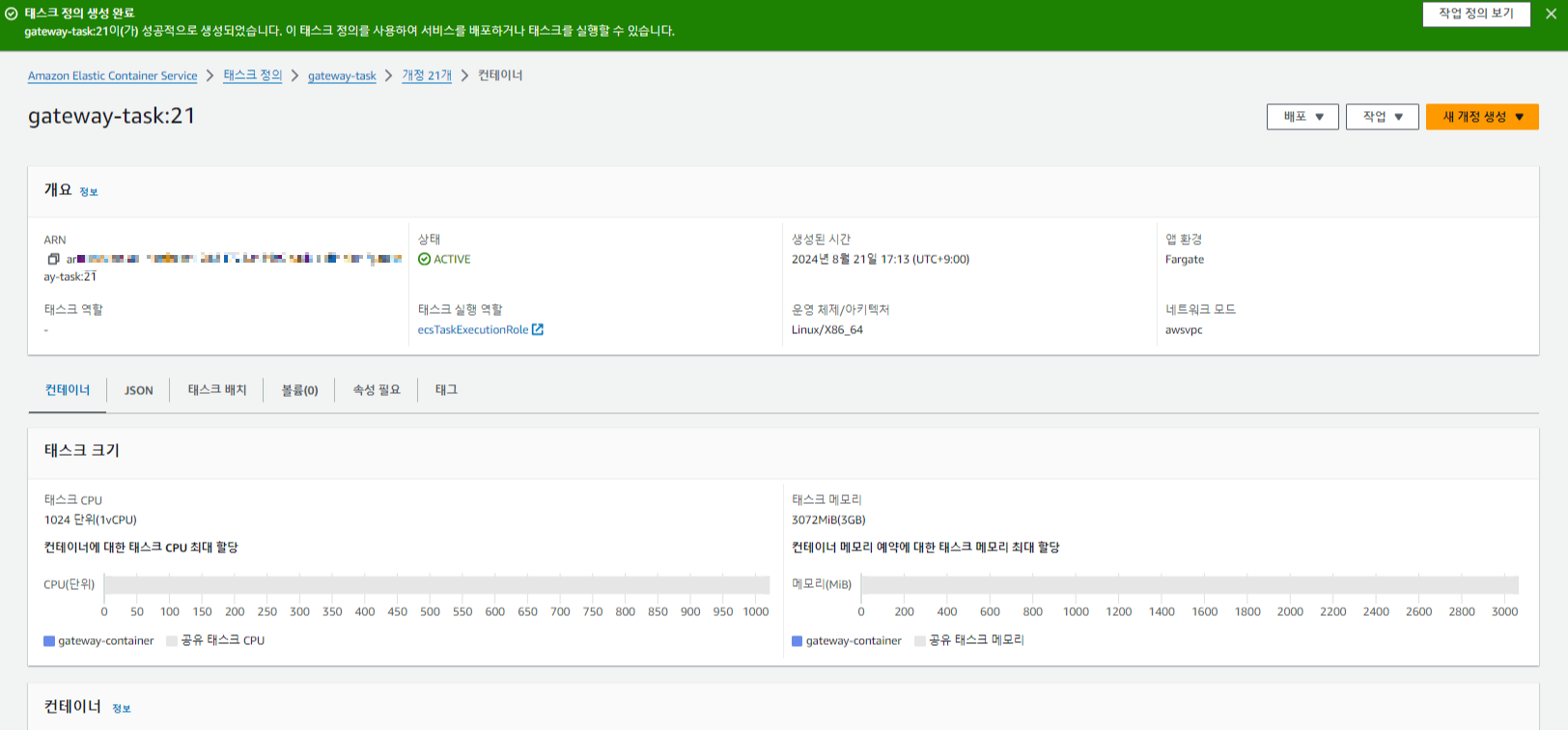Click gateway-container blue CPU legend swatch
Screen dimensions: 1568x730
[49, 641]
